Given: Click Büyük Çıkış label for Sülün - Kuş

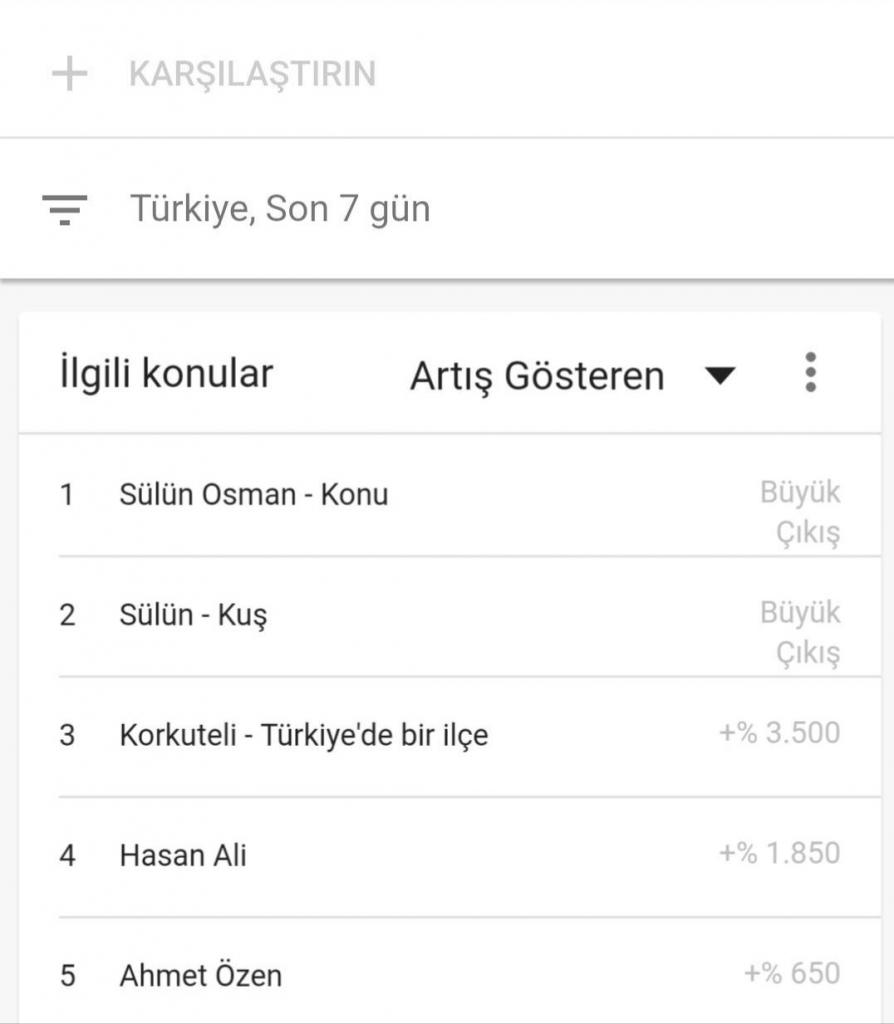Looking at the screenshot, I should 800,632.
